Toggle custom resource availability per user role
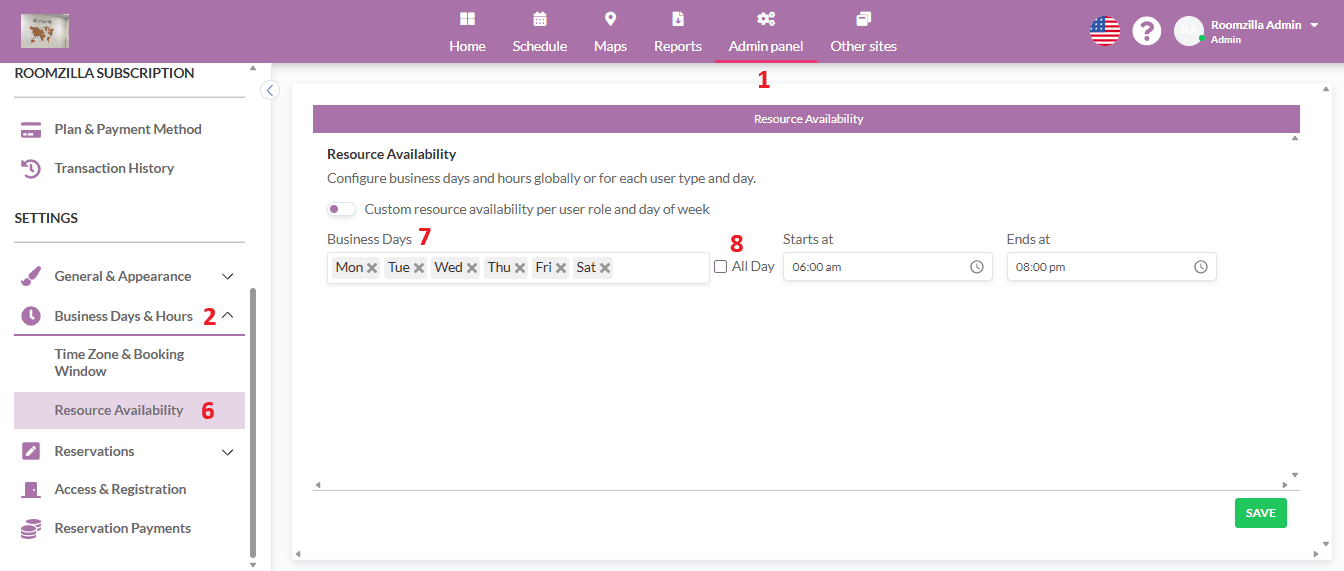Viewport: 1344px width, 571px height. click(341, 209)
